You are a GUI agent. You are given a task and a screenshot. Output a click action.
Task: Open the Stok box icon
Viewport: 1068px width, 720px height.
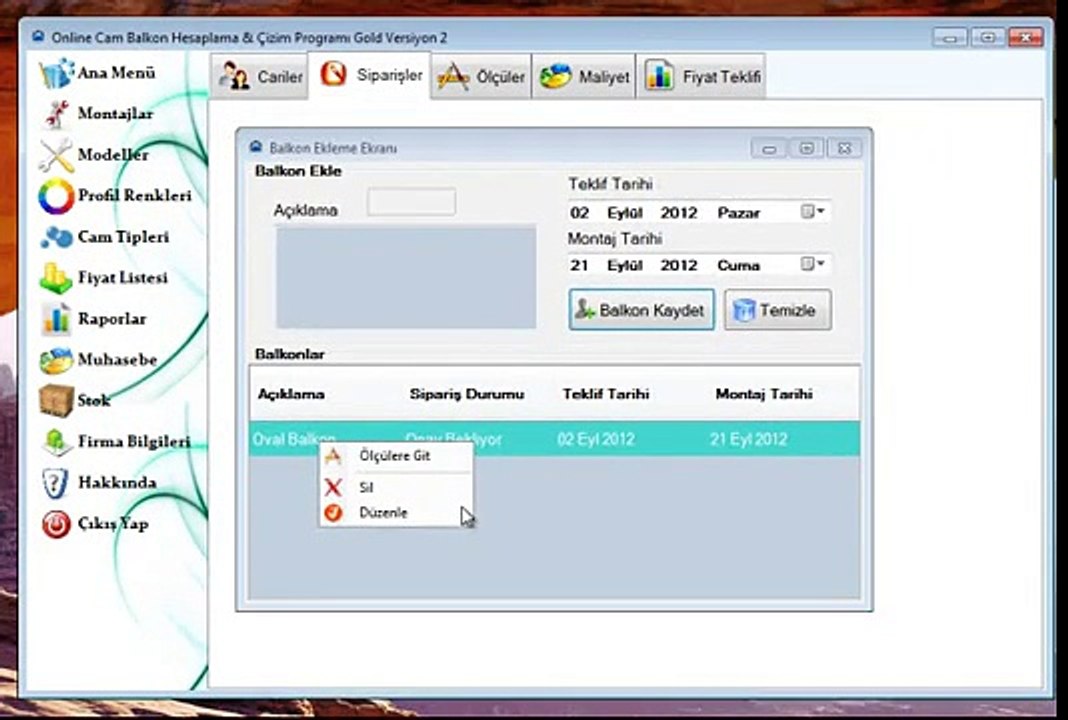[x=56, y=401]
